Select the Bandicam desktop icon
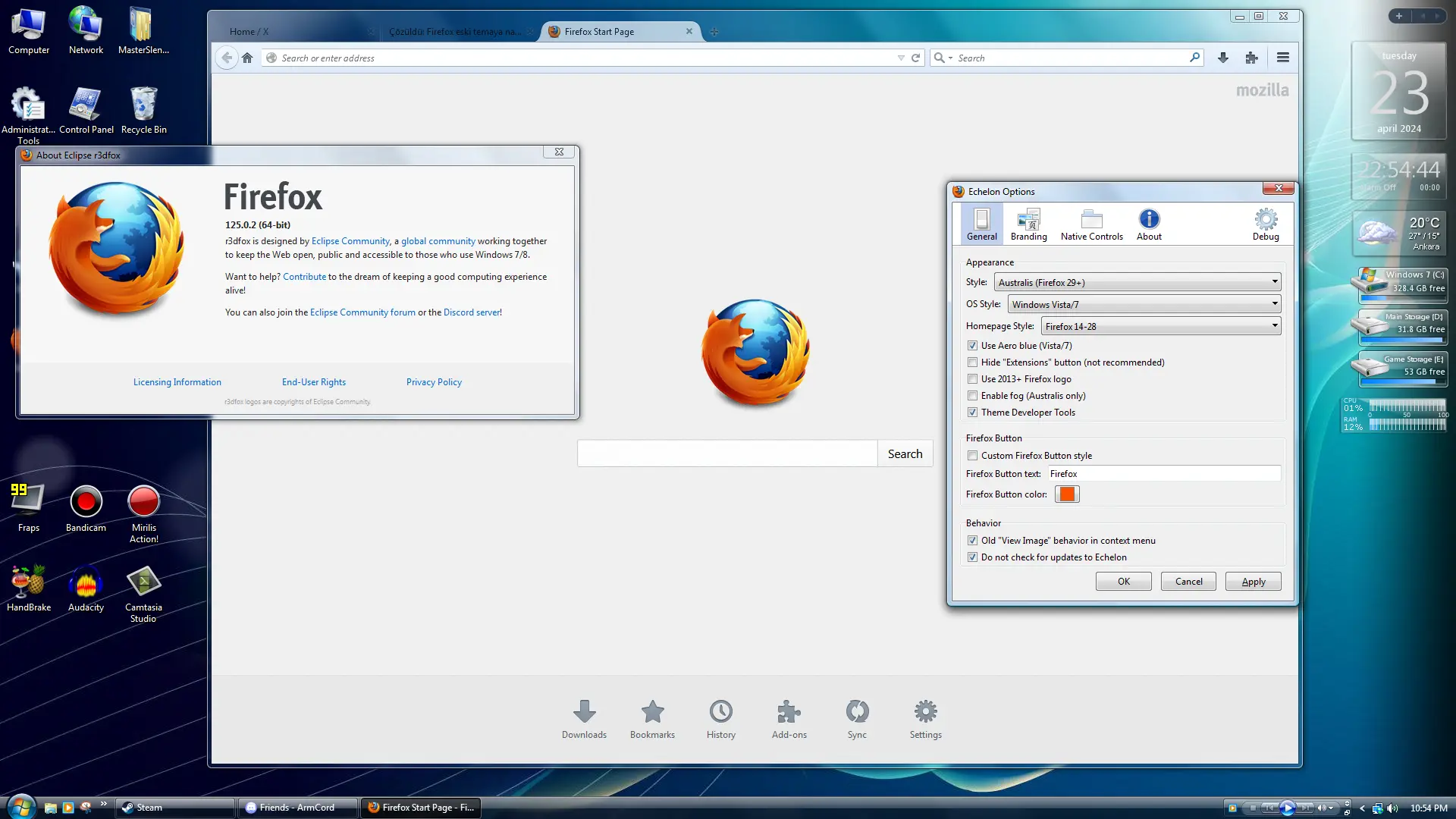Screen dimensions: 1456x819 [x=86, y=508]
